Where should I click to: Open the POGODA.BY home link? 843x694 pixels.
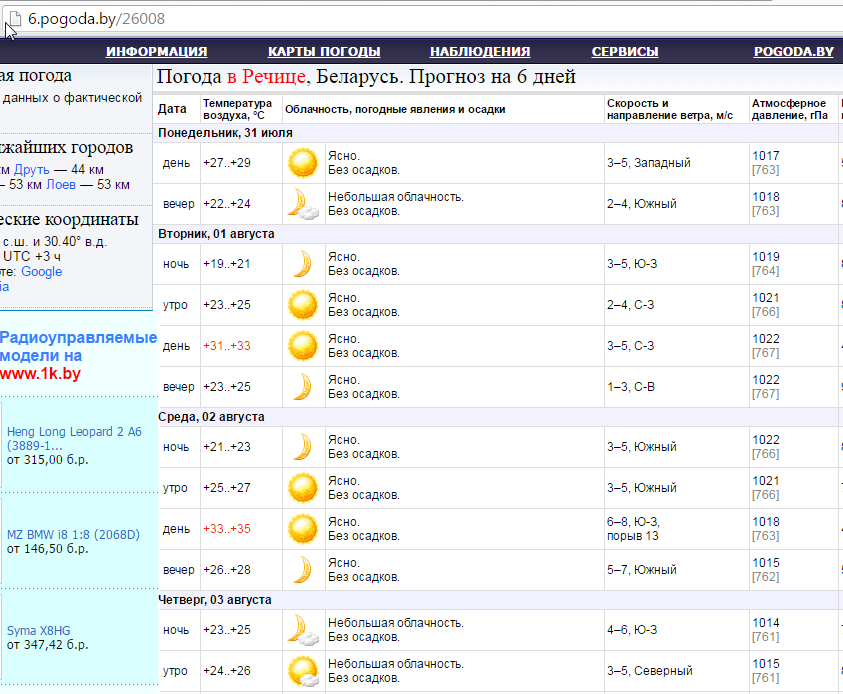794,52
